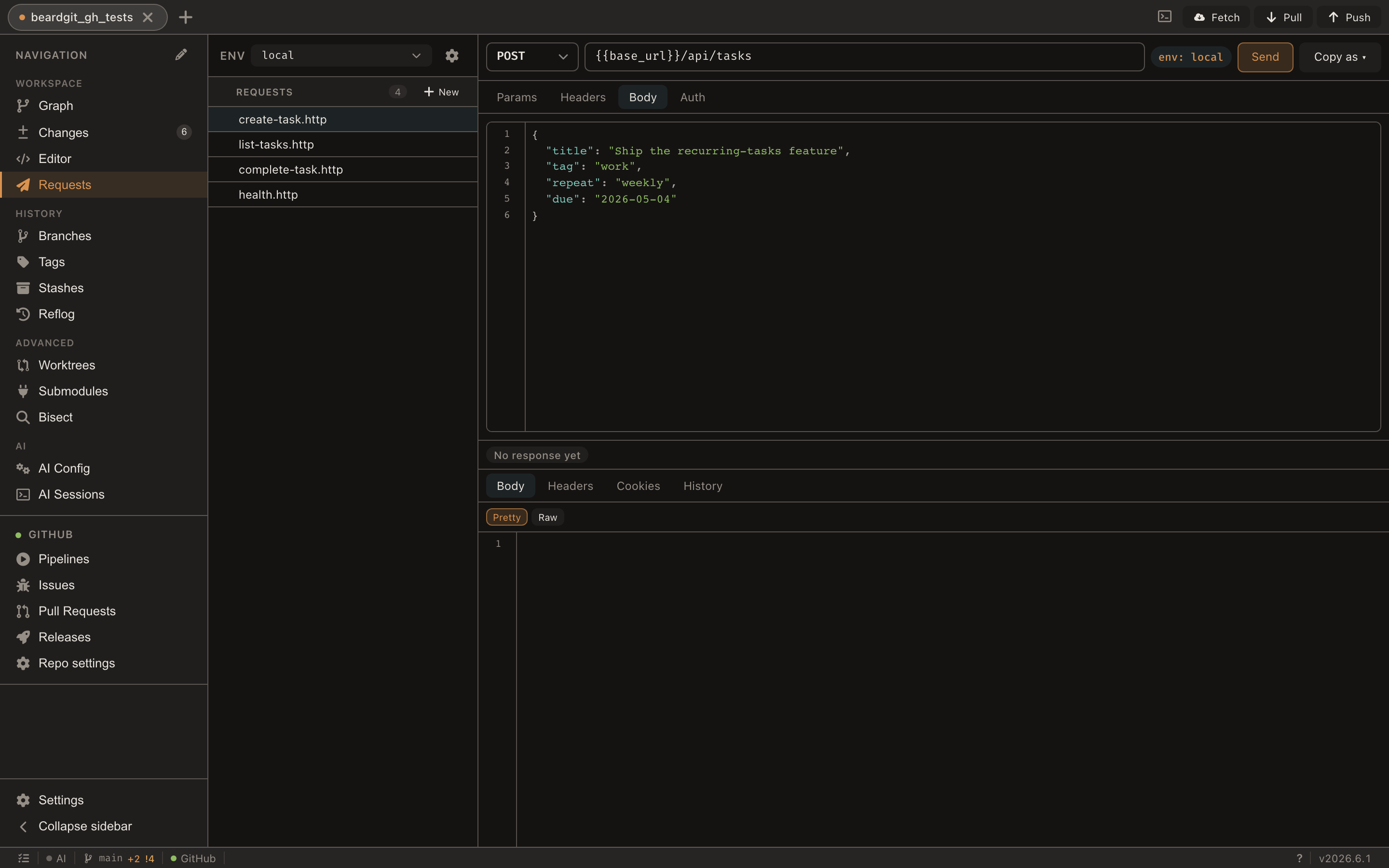The height and width of the screenshot is (868, 1389).
Task: Open GitHub Releases rocket icon
Action: click(x=23, y=637)
